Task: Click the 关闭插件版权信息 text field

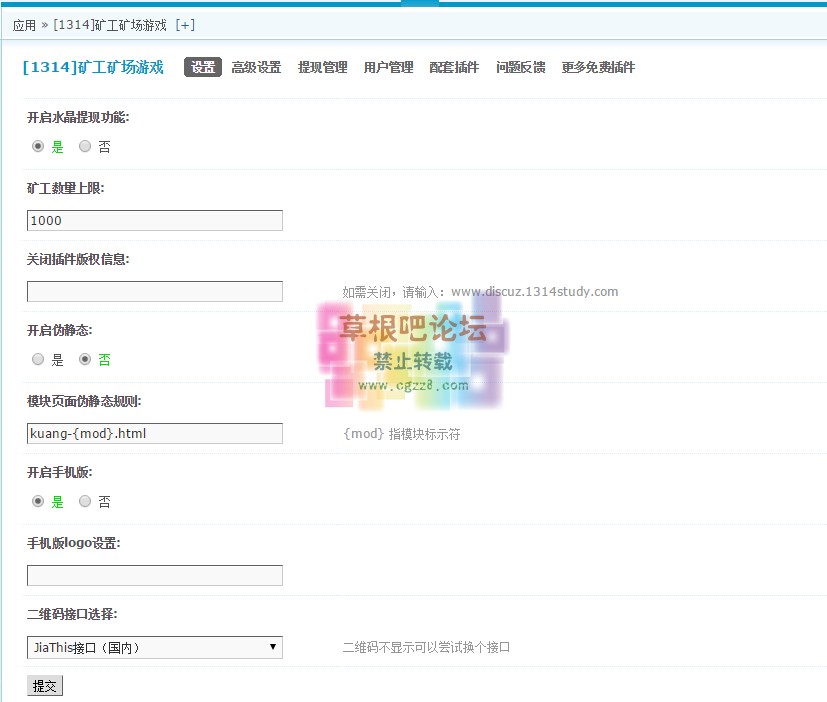Action: point(155,291)
